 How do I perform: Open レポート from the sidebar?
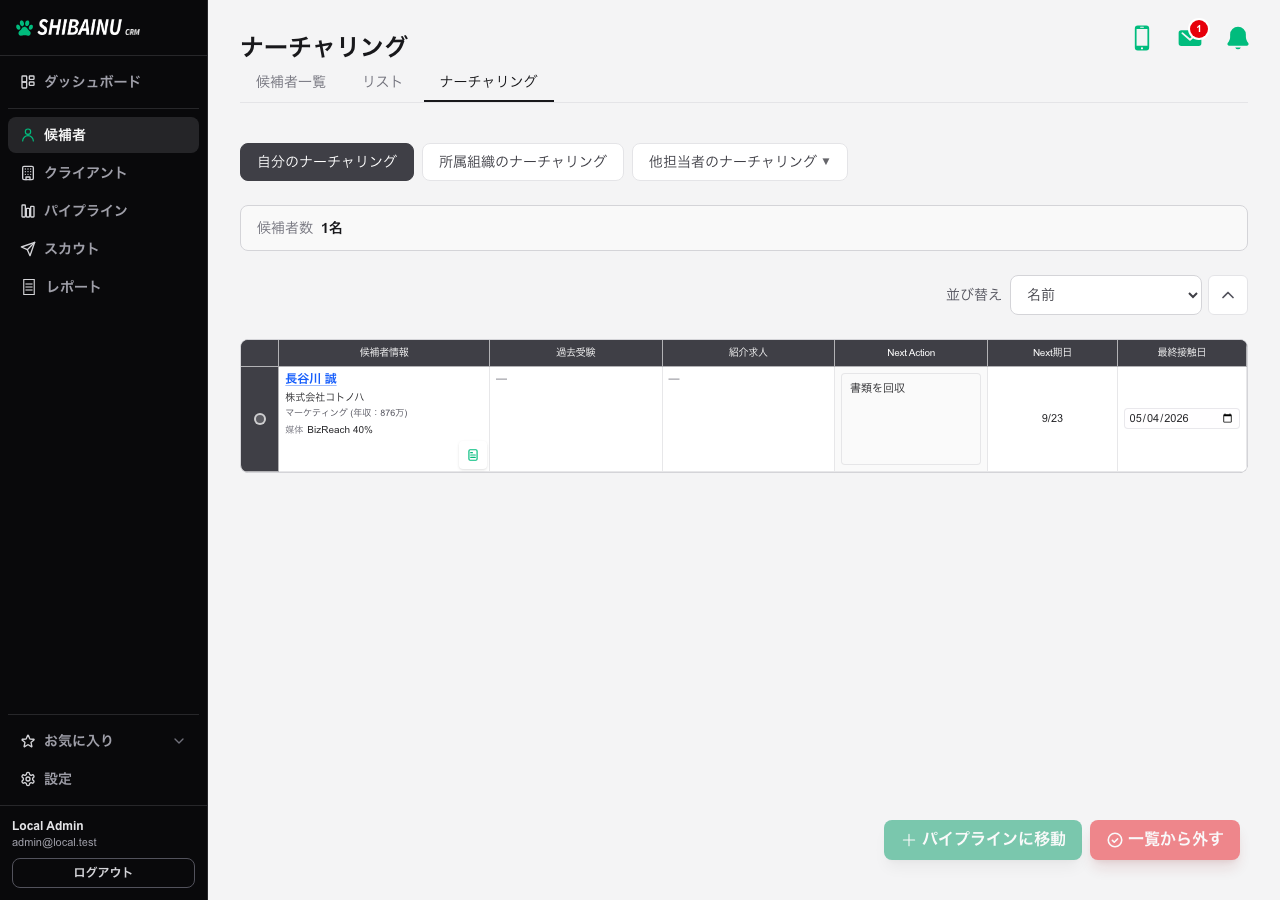tap(104, 287)
